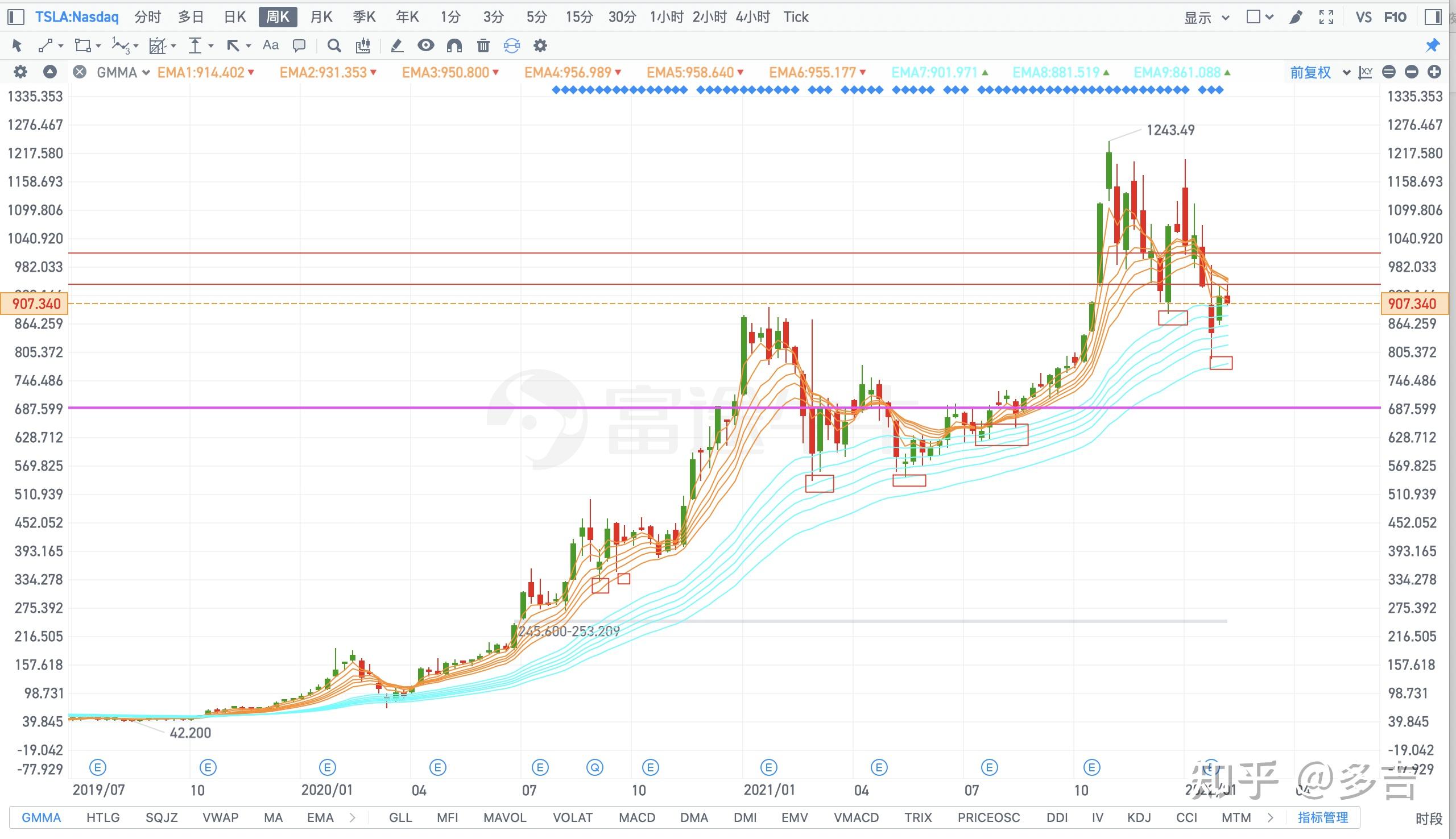This screenshot has height=839, width=1456.
Task: Open 指标管理 indicator management
Action: [1323, 817]
